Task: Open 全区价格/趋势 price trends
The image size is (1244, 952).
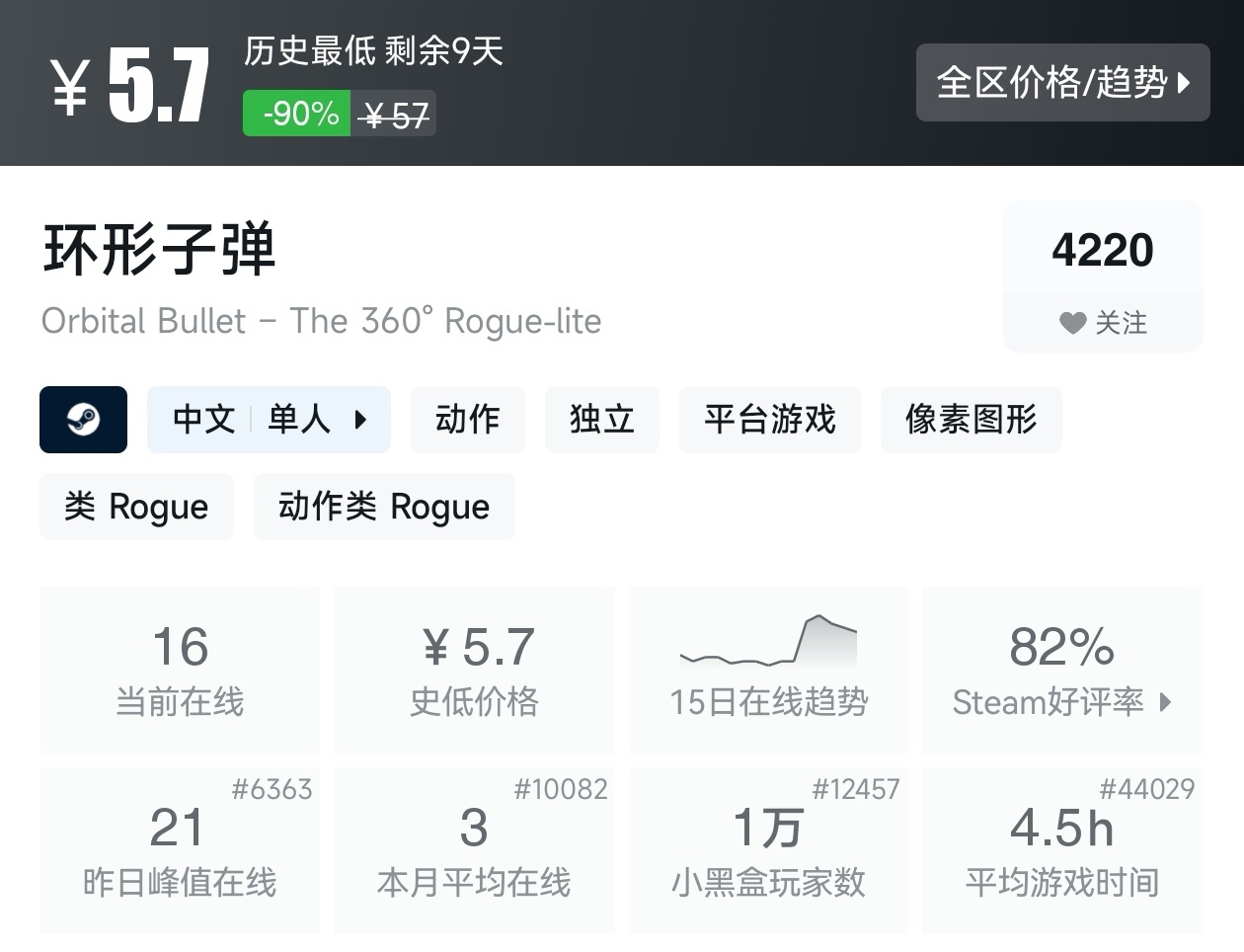Action: pos(1050,83)
